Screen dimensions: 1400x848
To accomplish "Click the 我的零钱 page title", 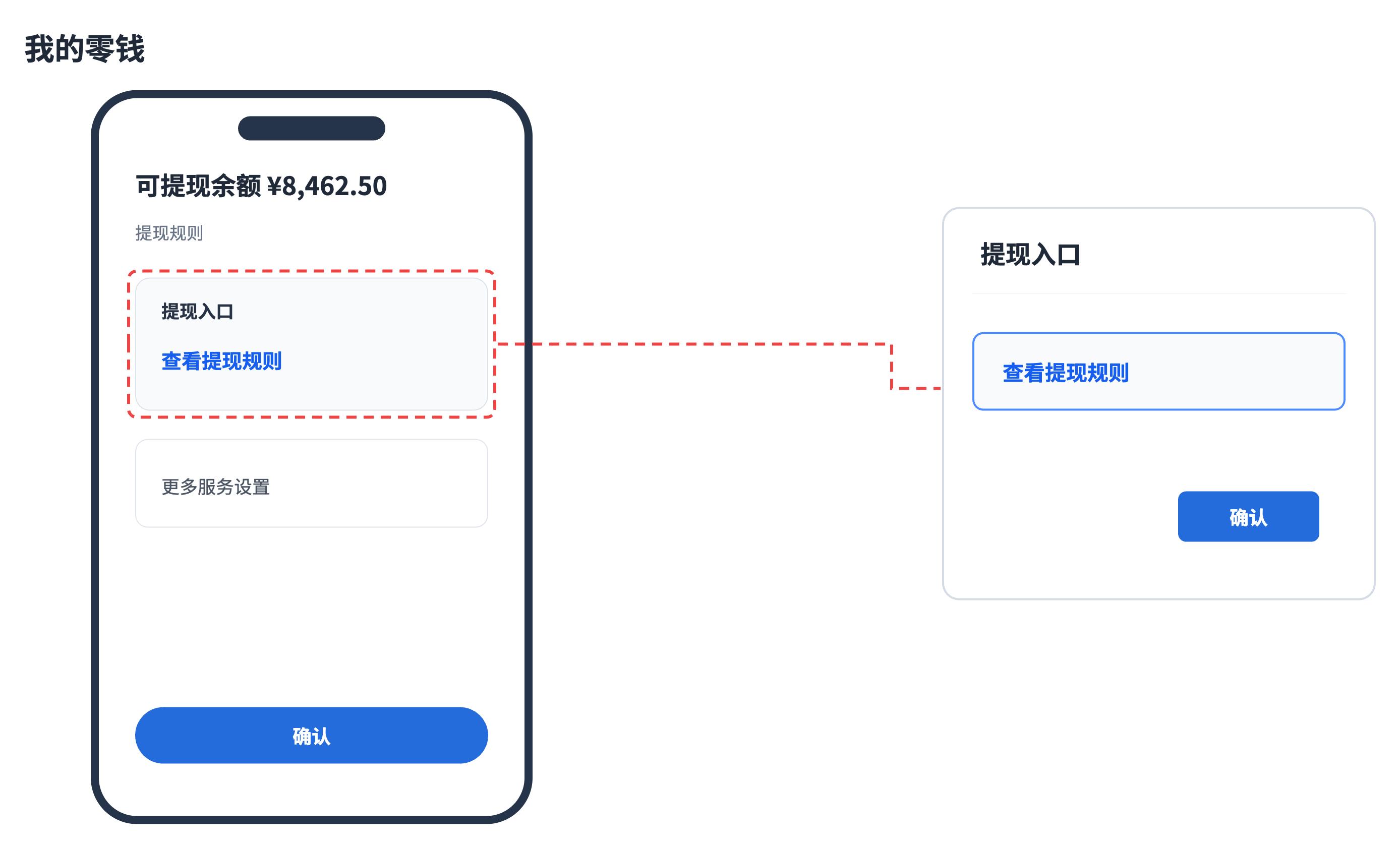I will coord(85,49).
